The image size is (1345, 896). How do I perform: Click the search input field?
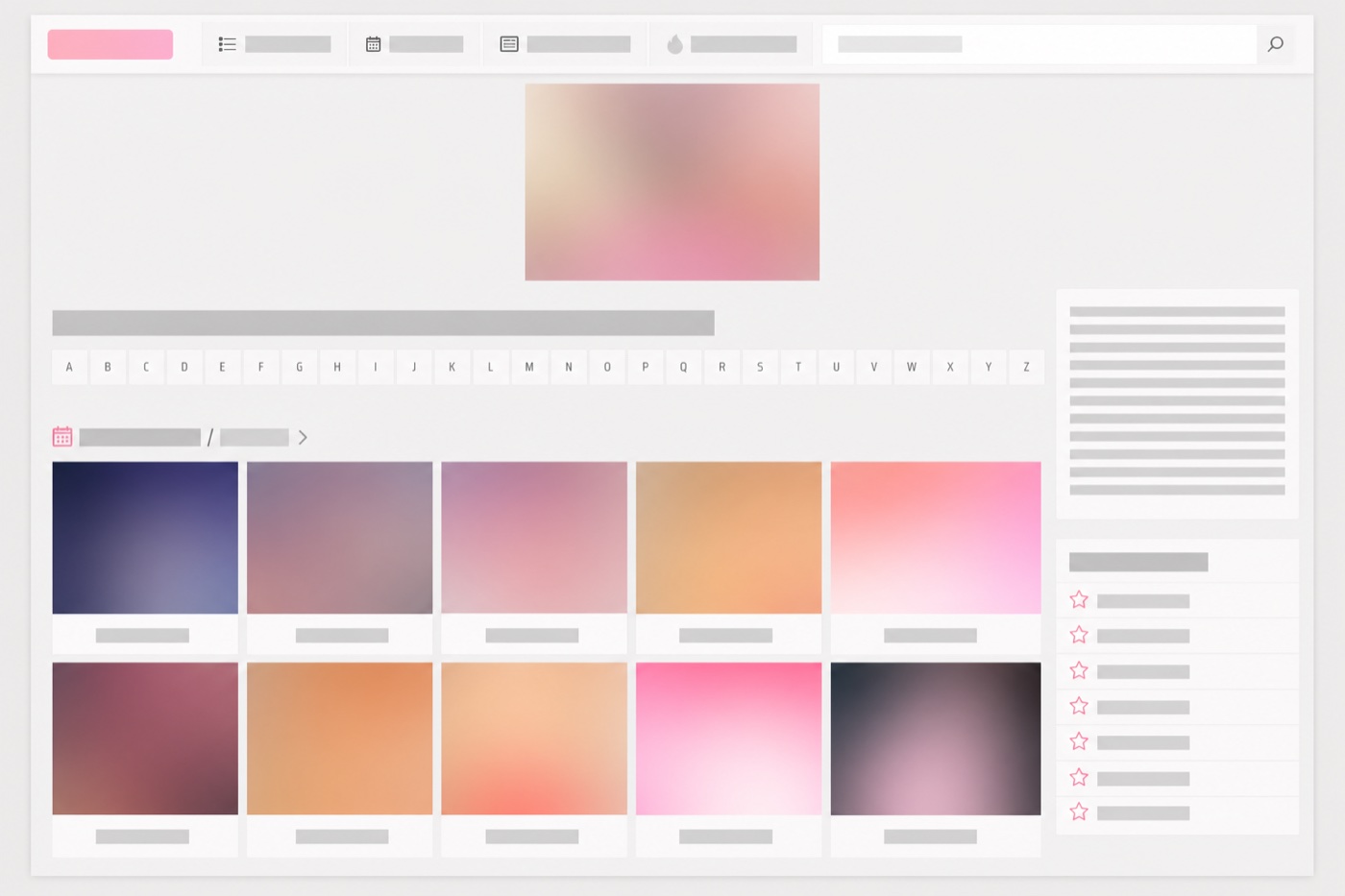pos(1039,44)
